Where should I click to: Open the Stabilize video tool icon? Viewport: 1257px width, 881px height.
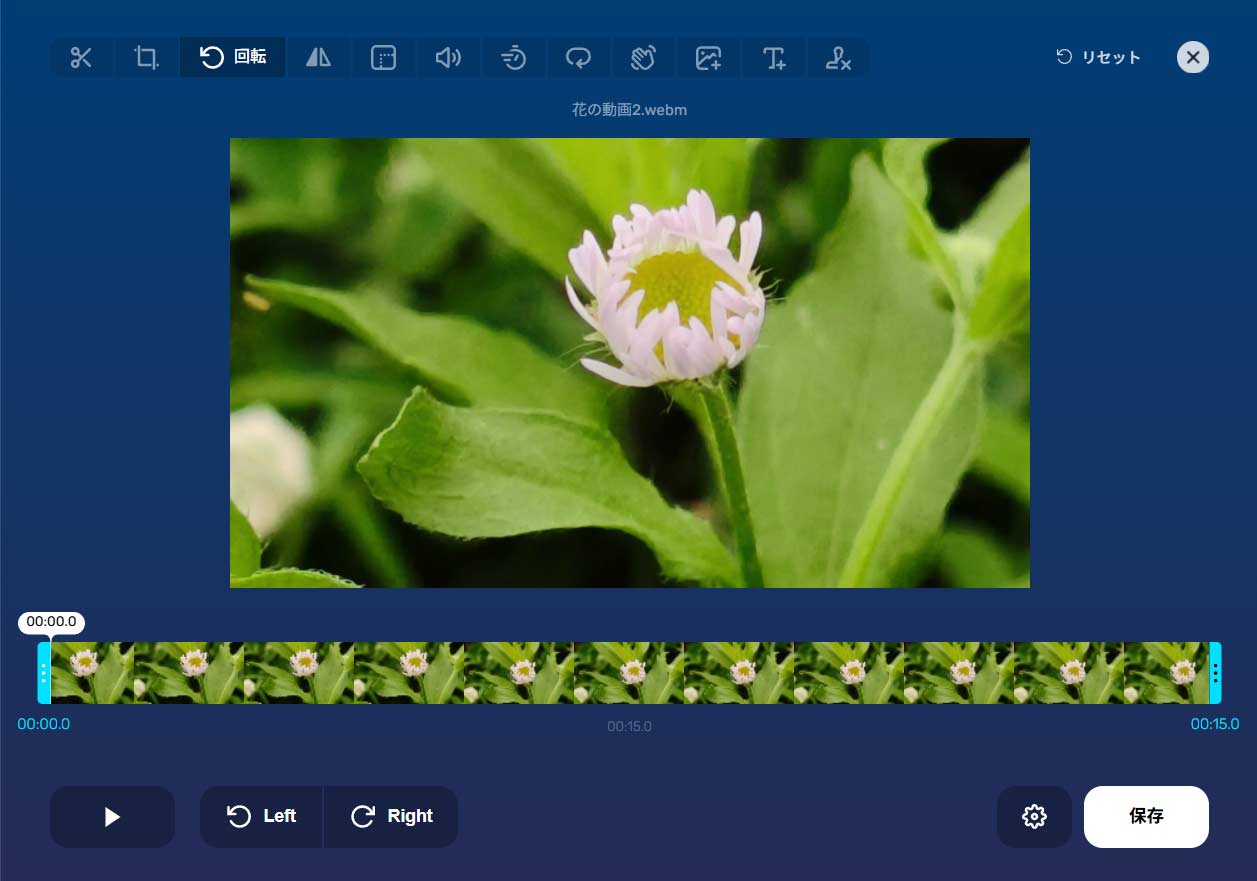[643, 58]
